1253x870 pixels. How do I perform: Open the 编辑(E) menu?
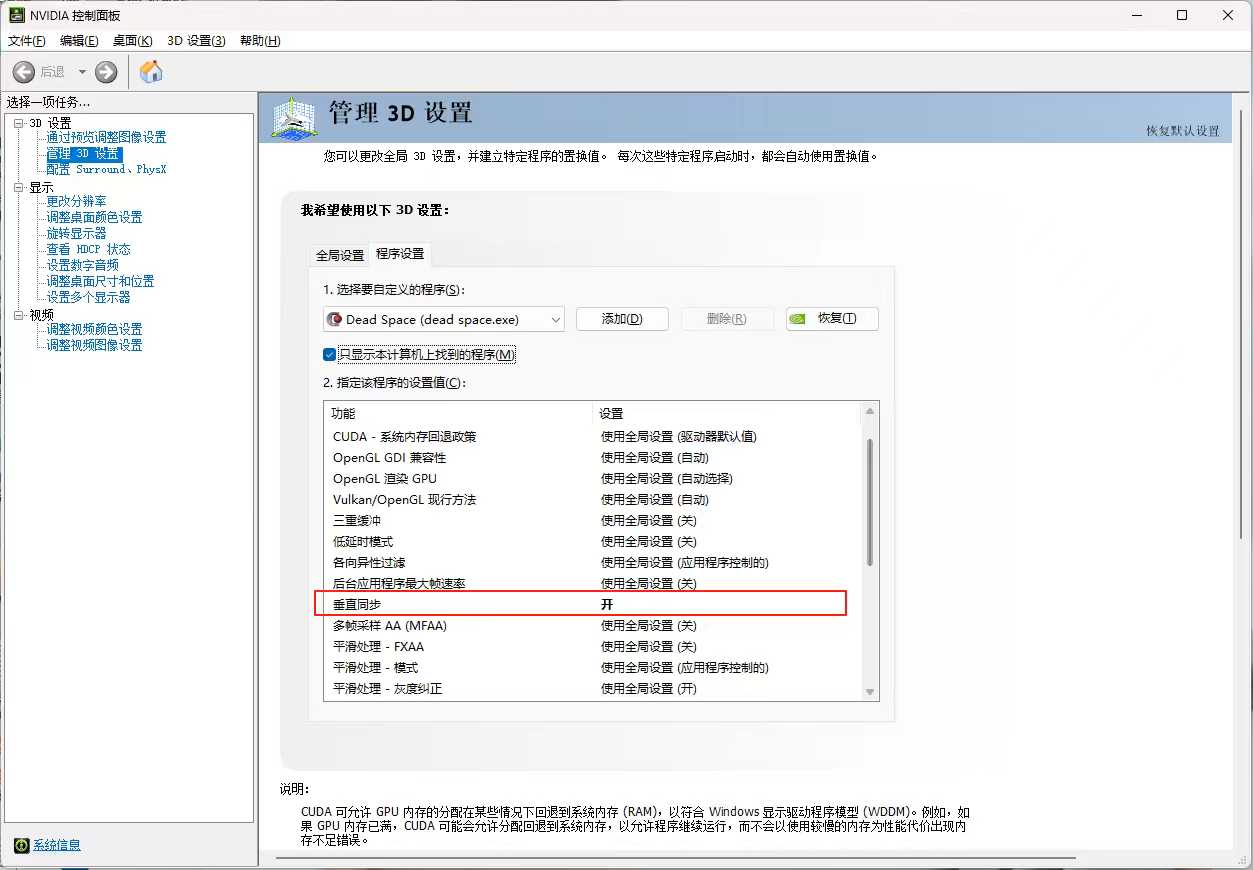pyautogui.click(x=79, y=41)
